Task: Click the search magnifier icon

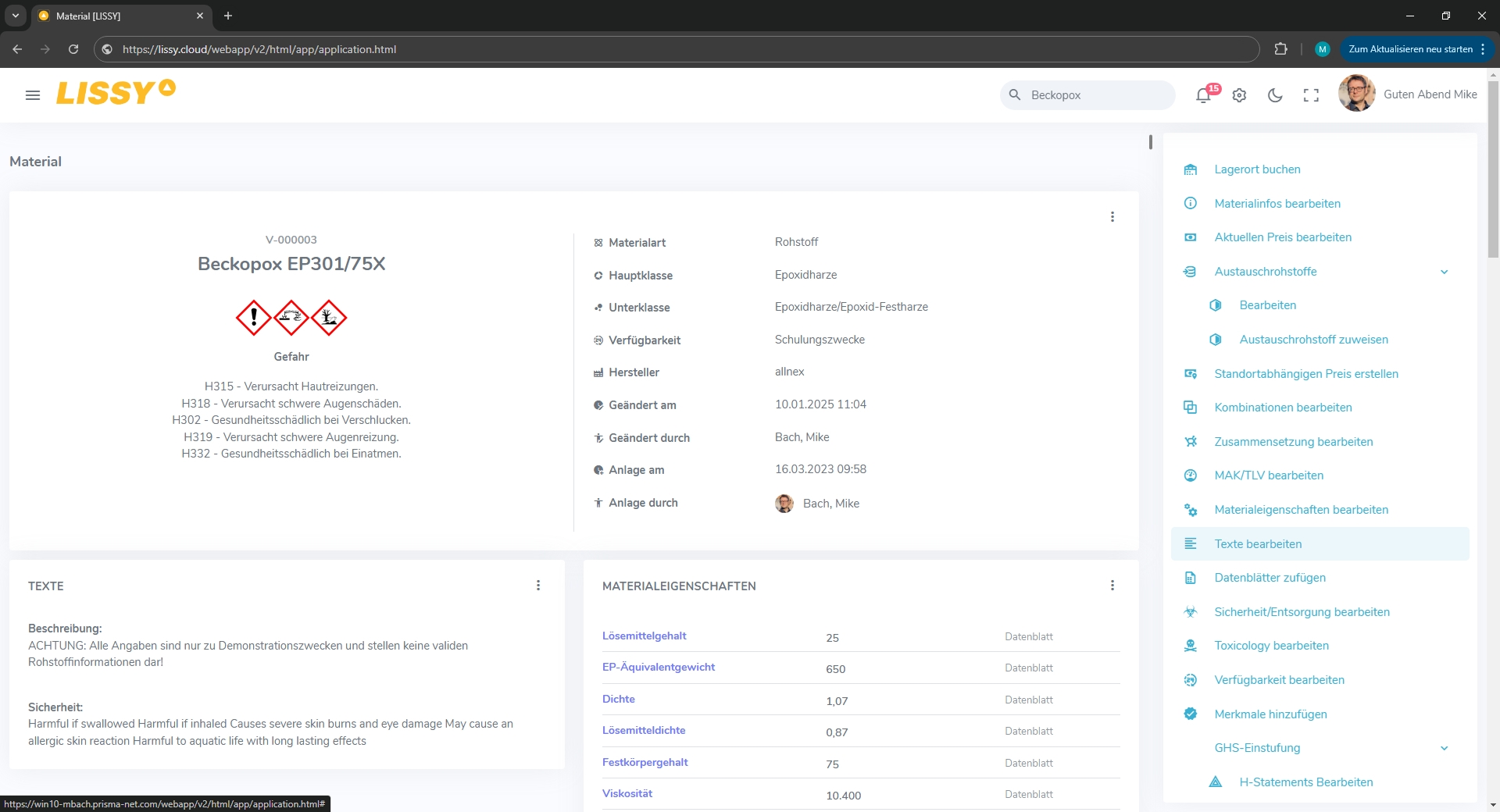Action: tap(1015, 94)
